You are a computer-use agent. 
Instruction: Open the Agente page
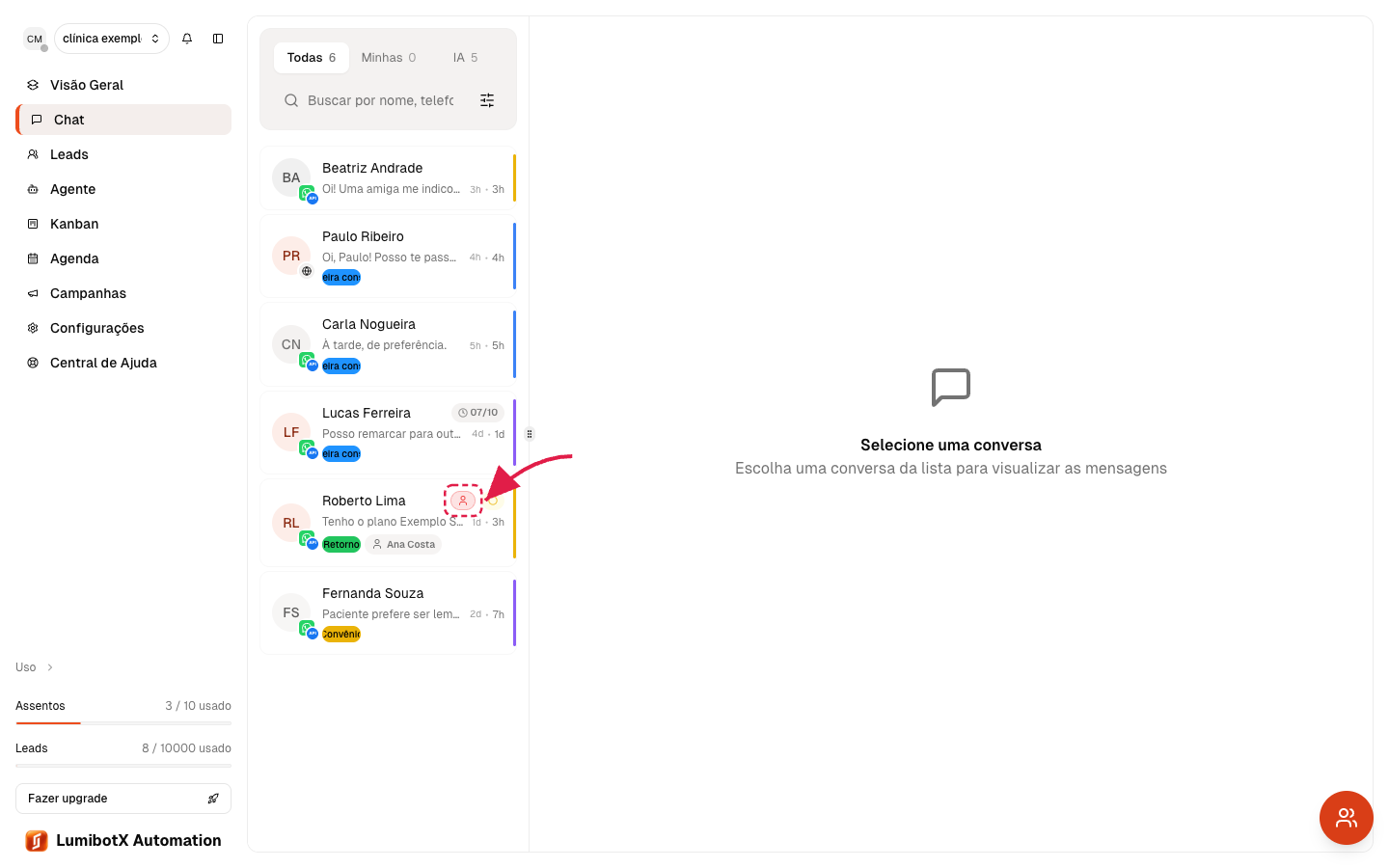123,189
